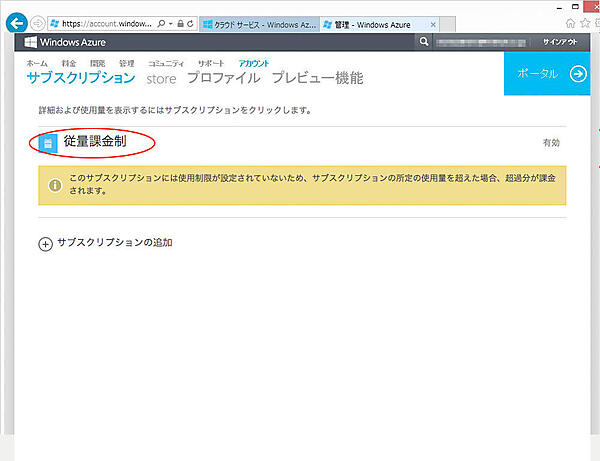Viewport: 600px width, 461px height.
Task: Click the plus icon for adding subscription
Action: click(46, 244)
